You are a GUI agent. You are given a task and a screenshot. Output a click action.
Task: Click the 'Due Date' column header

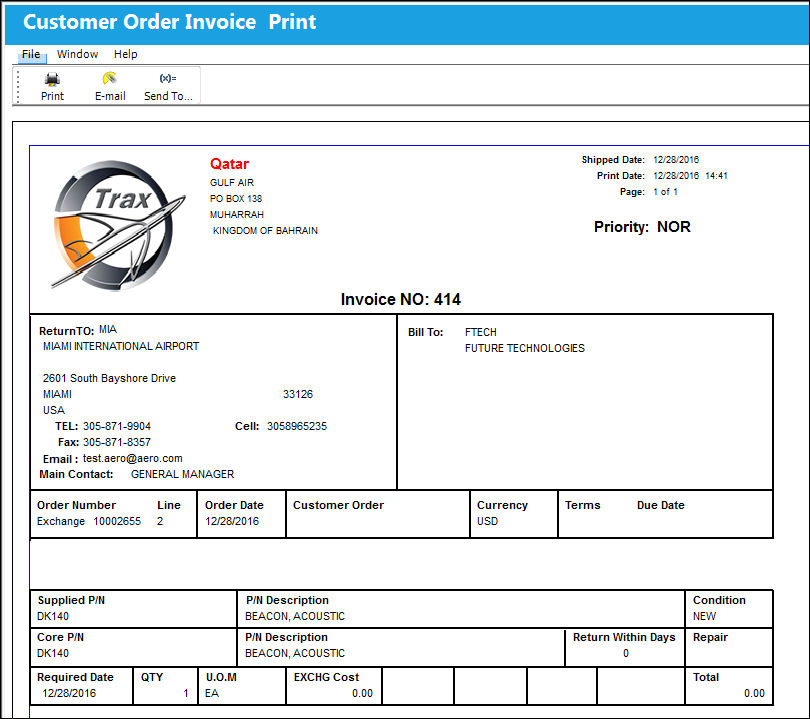tap(661, 505)
